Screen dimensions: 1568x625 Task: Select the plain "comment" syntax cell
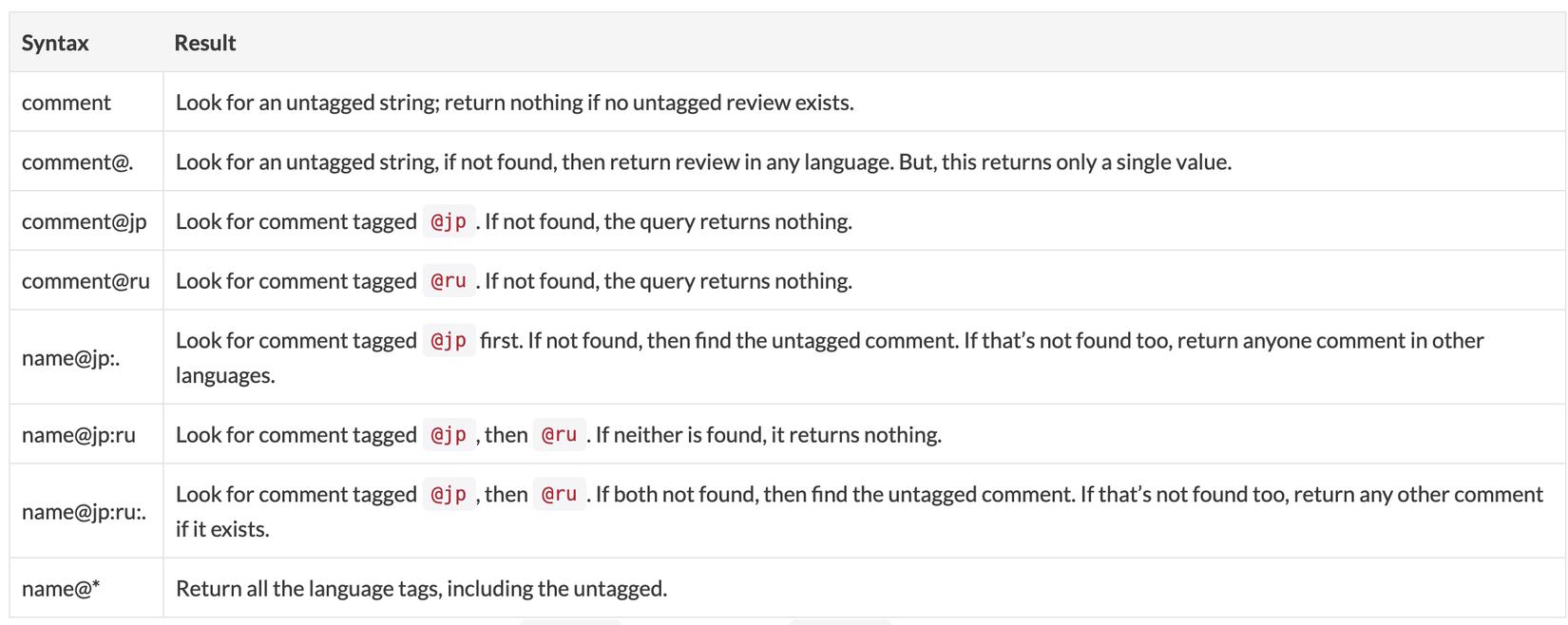(x=67, y=103)
